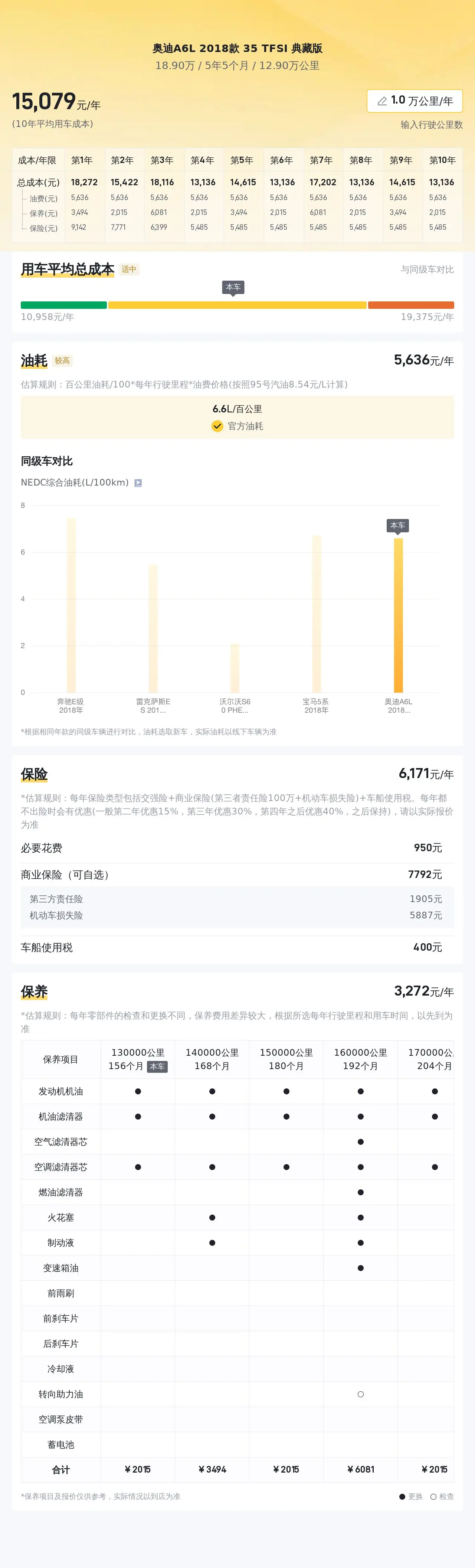
Task: Click the 宝马5系 2018年 bar in chart
Action: pyautogui.click(x=316, y=614)
